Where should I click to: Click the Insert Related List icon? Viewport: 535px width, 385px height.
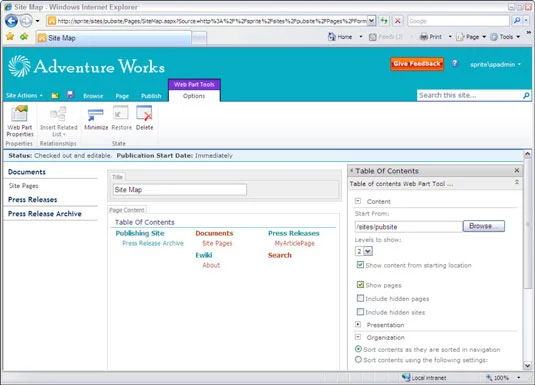(58, 114)
